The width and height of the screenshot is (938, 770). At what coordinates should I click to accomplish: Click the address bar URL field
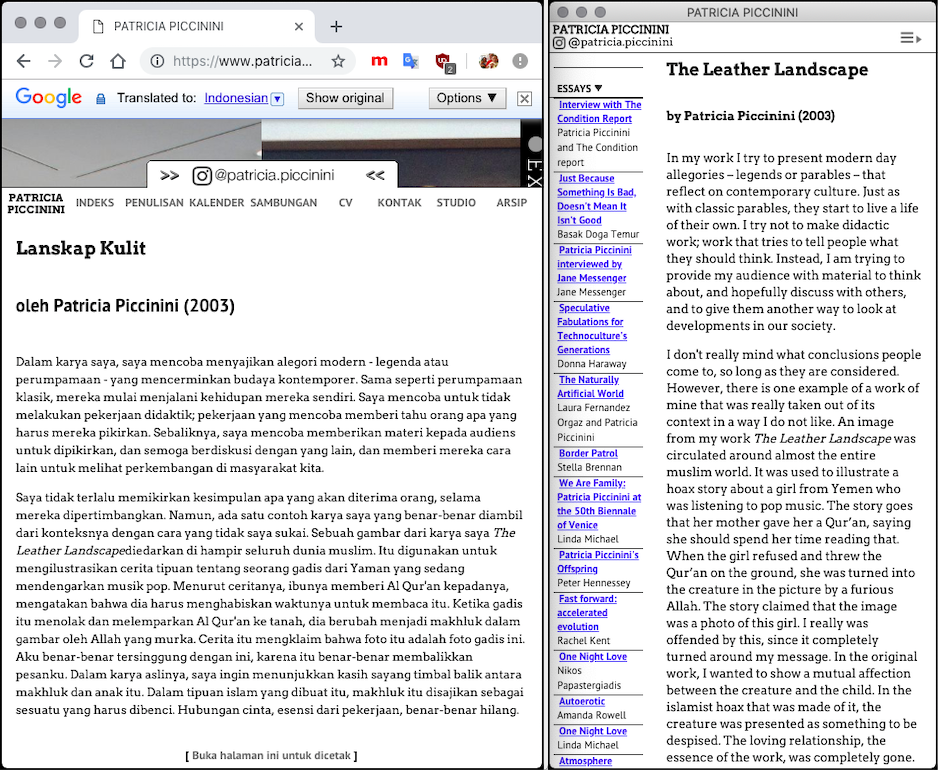click(x=242, y=61)
